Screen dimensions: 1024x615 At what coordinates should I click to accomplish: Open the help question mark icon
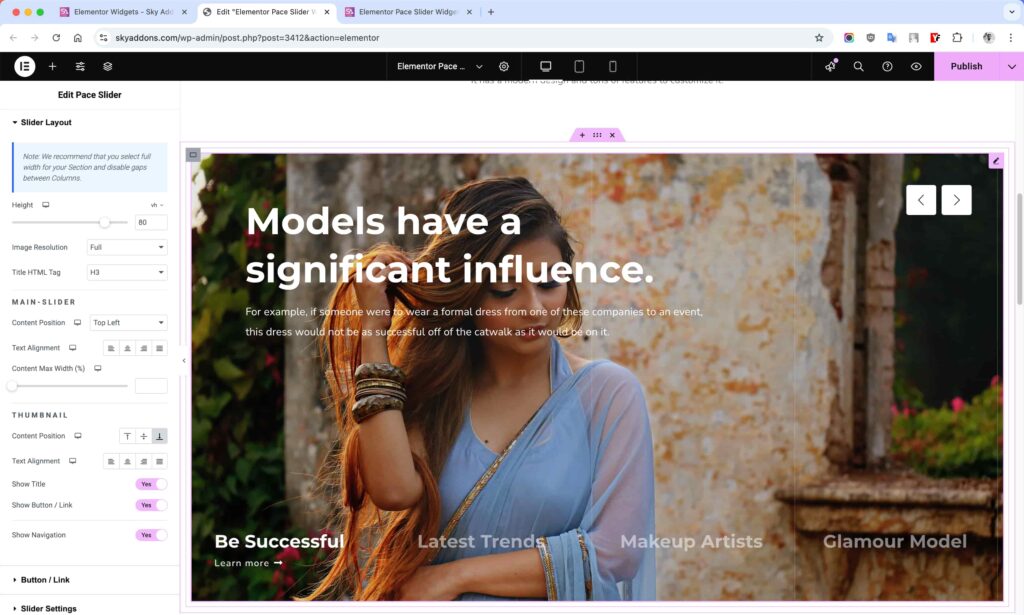887,67
